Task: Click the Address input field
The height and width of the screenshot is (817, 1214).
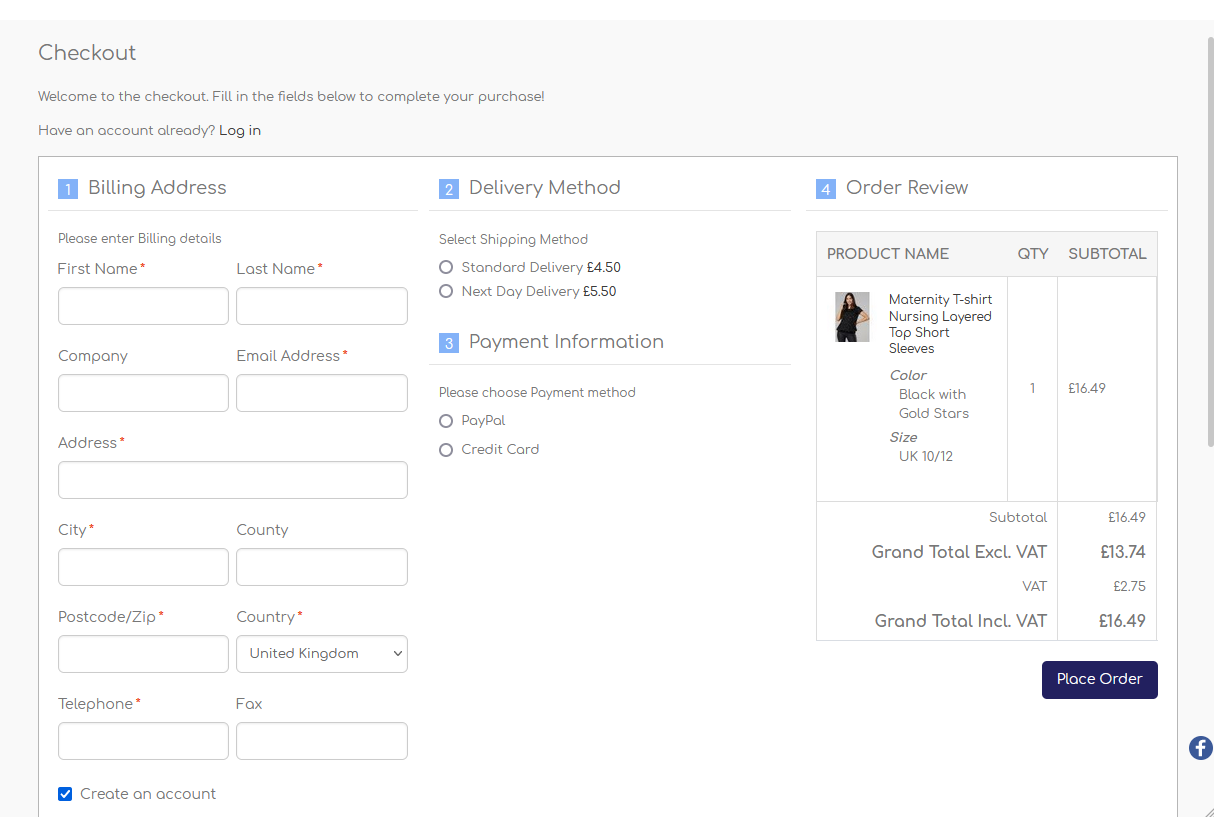Action: pyautogui.click(x=232, y=480)
